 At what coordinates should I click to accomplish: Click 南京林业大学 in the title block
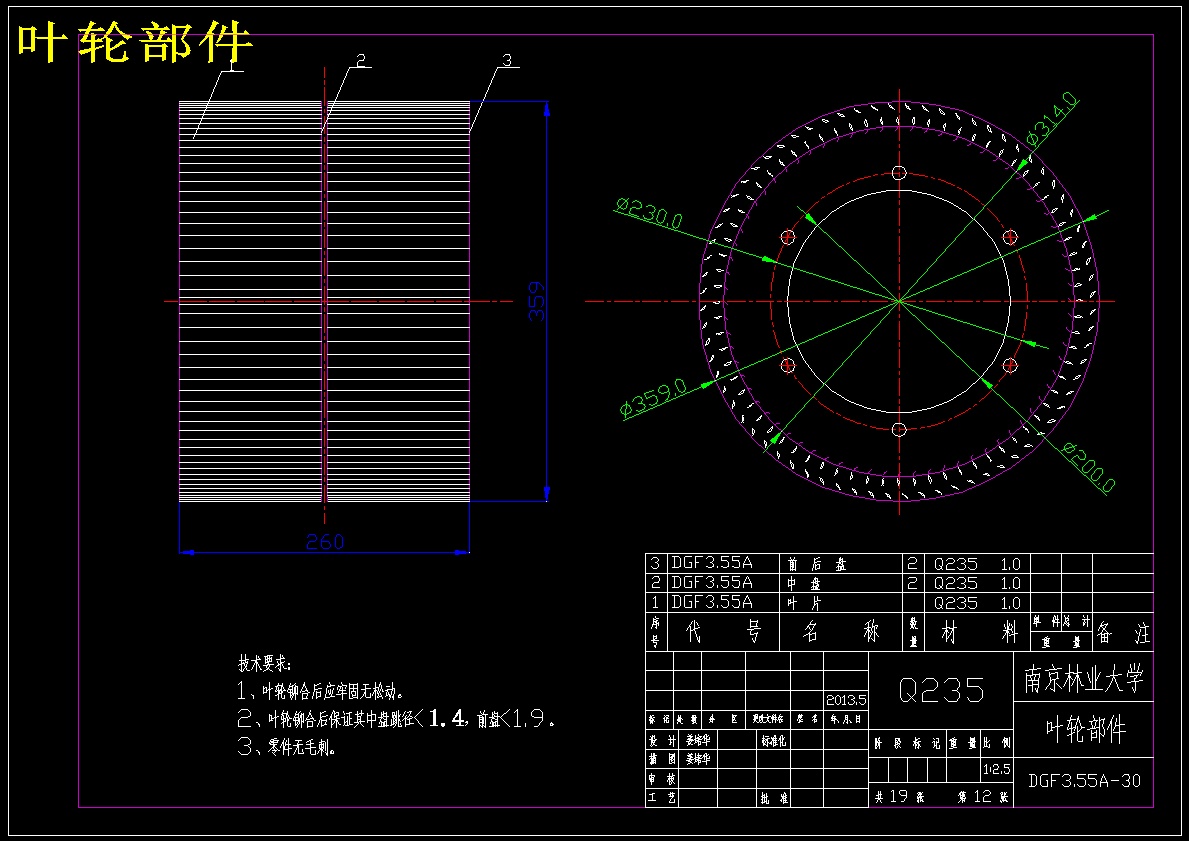pyautogui.click(x=1084, y=679)
